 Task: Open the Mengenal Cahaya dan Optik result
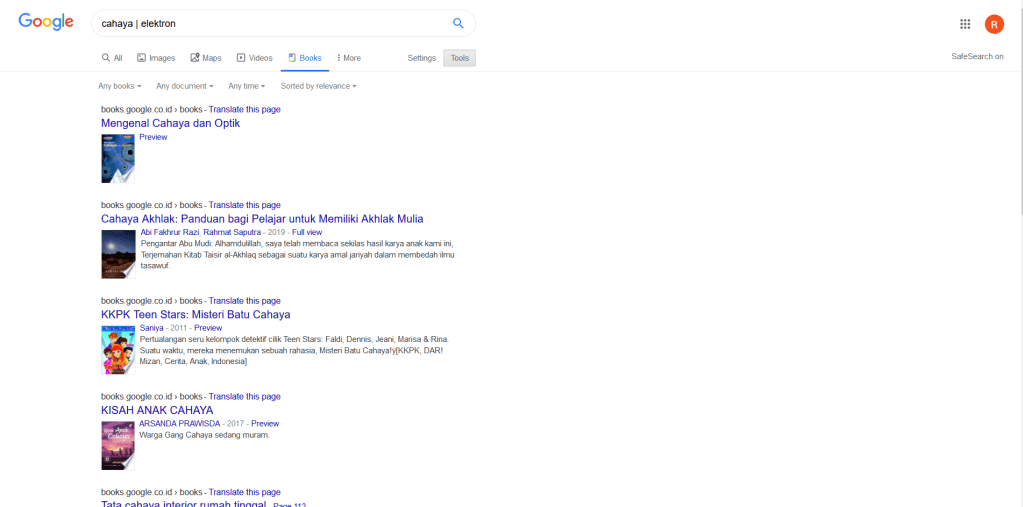(170, 123)
